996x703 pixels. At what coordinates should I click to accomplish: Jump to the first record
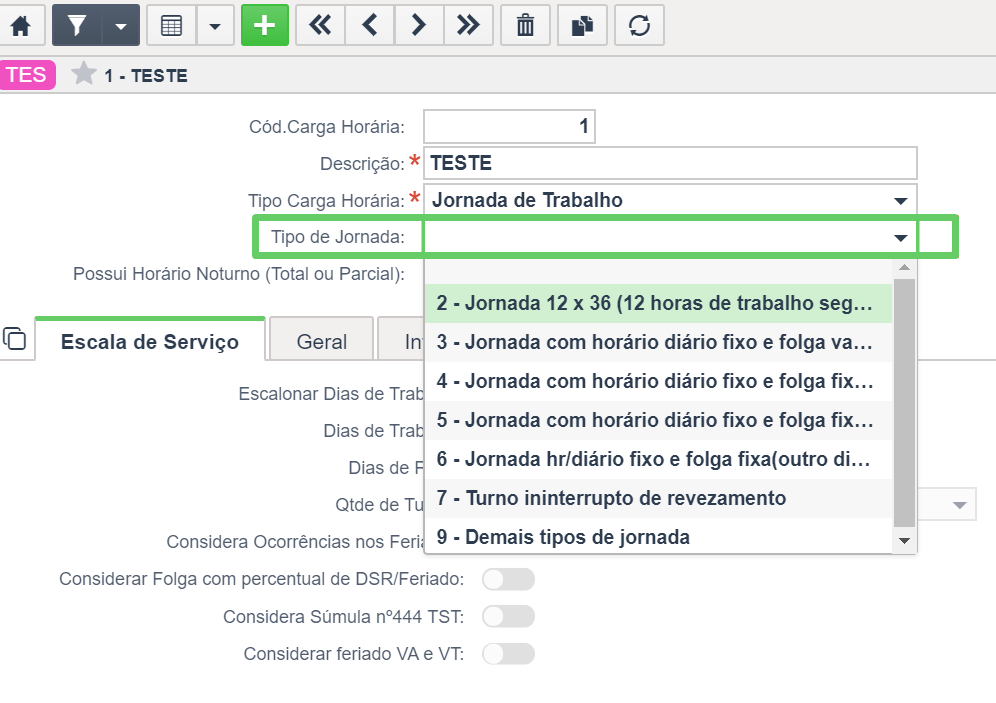[320, 26]
